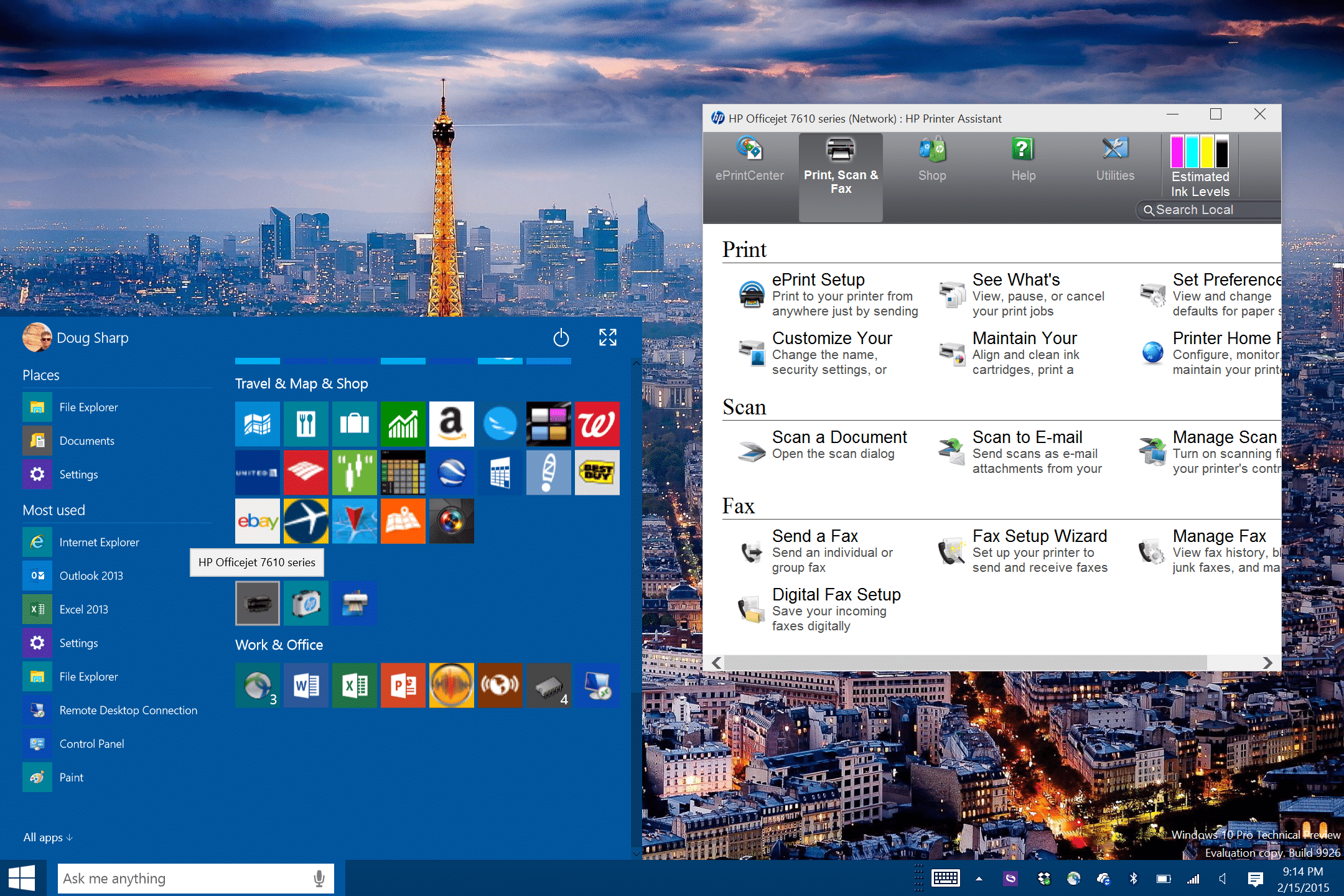
Task: Open the Excel tile in Work & Office
Action: coord(354,685)
